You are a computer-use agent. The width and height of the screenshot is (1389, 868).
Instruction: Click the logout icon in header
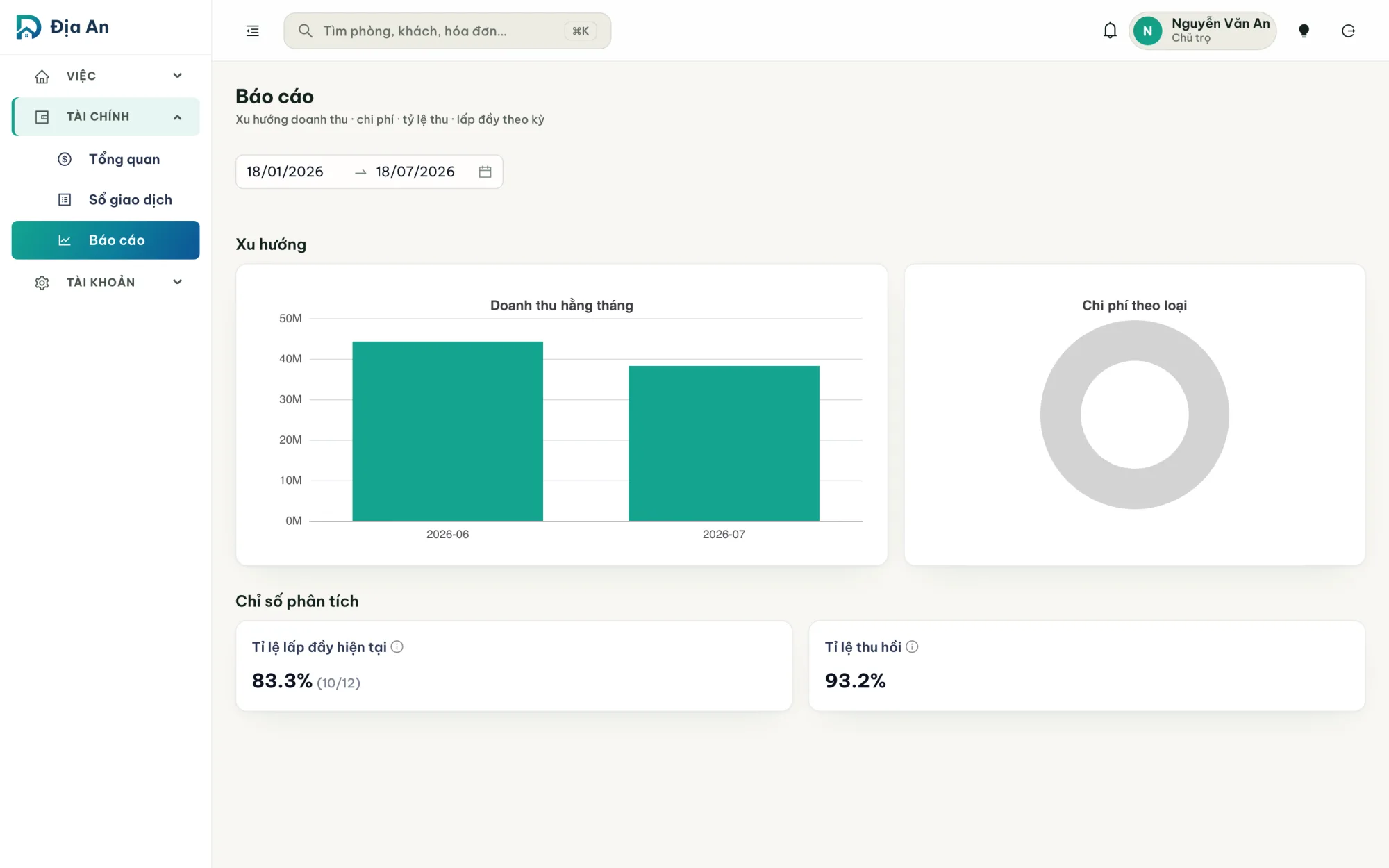click(x=1348, y=31)
